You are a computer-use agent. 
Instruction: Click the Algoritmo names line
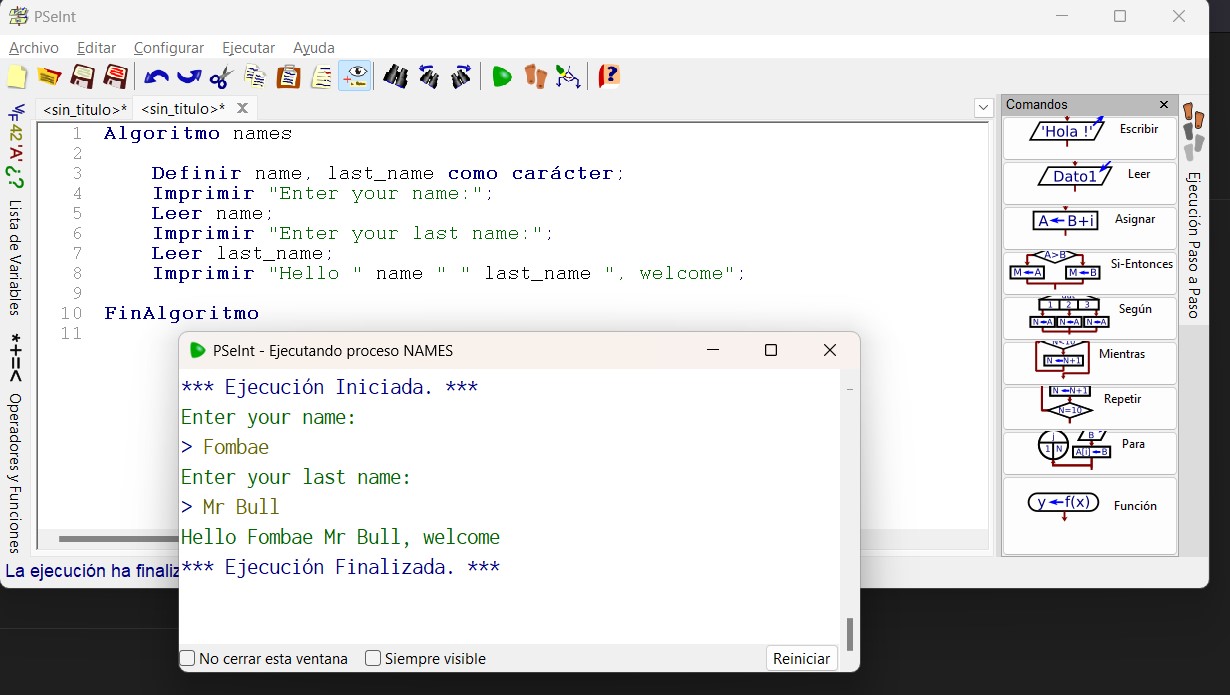coord(198,133)
